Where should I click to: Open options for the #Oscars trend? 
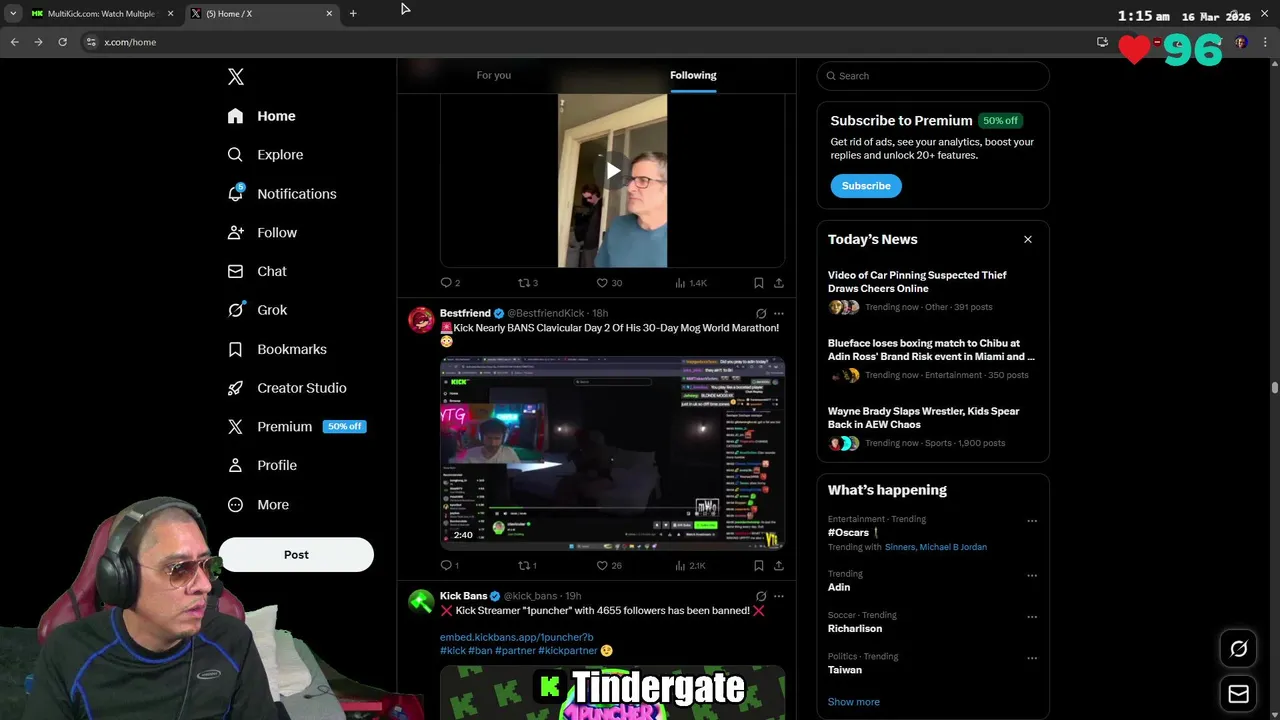click(x=1032, y=521)
